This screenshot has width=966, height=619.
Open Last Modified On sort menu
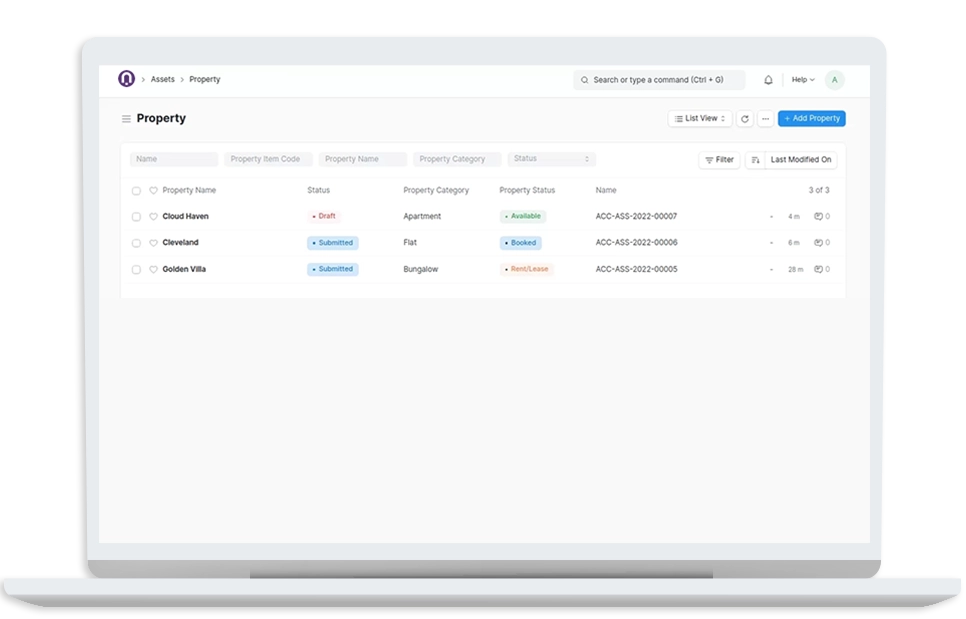(801, 160)
